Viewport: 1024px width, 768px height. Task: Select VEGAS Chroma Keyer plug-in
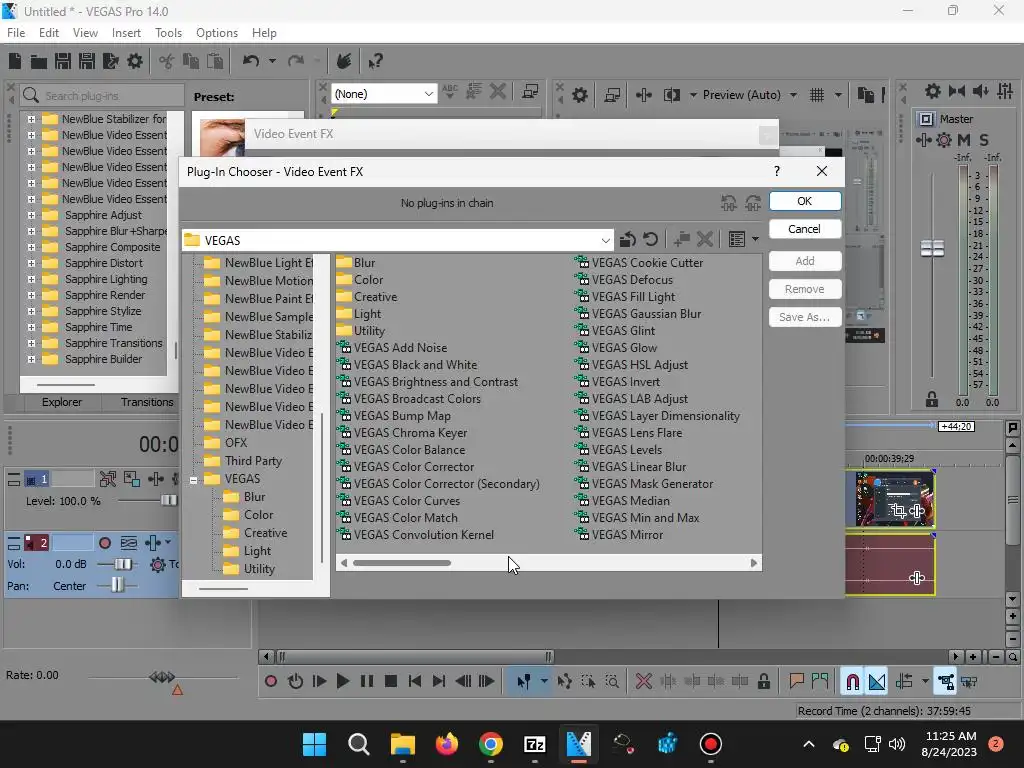click(x=403, y=433)
